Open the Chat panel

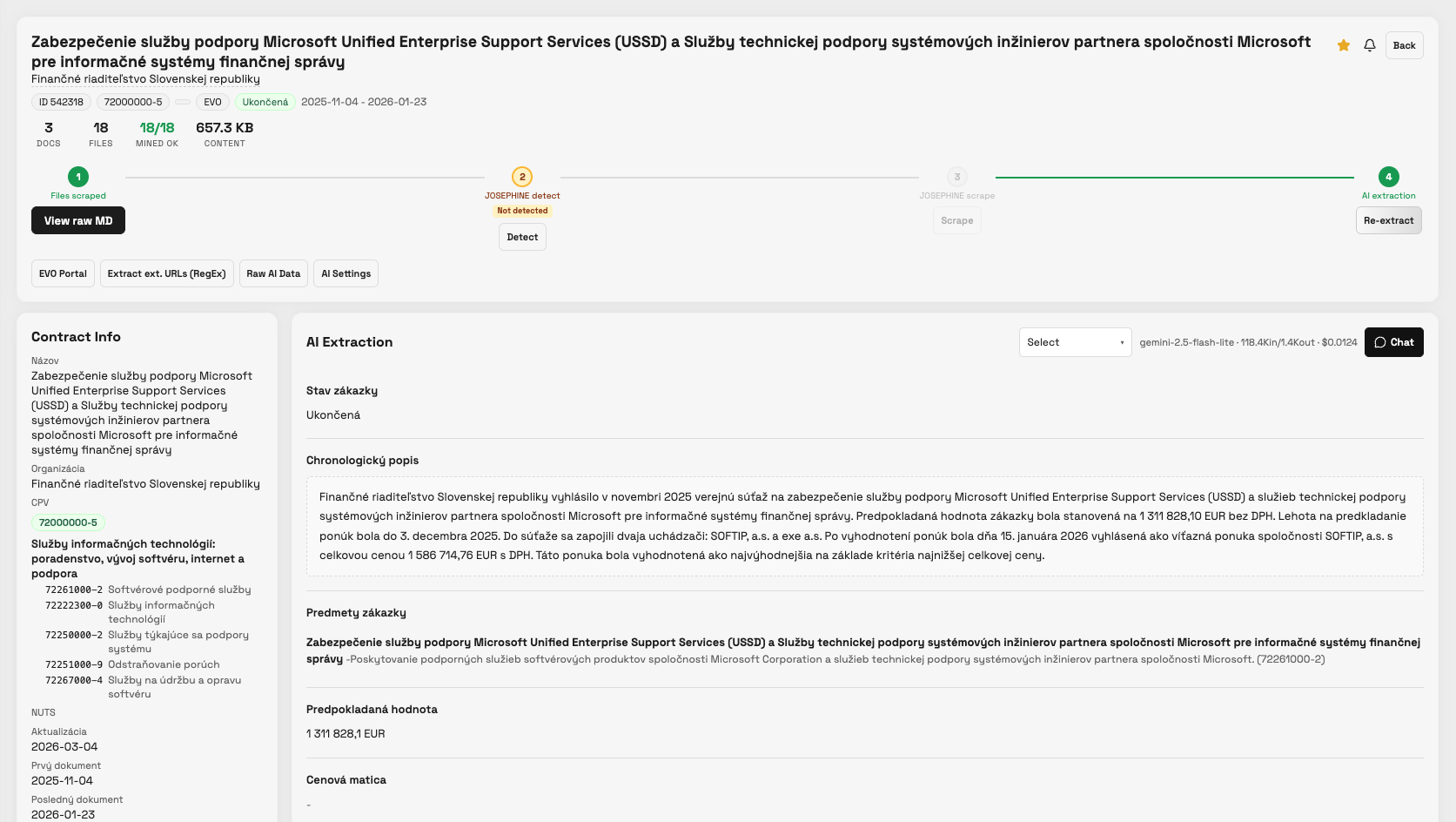click(1393, 342)
